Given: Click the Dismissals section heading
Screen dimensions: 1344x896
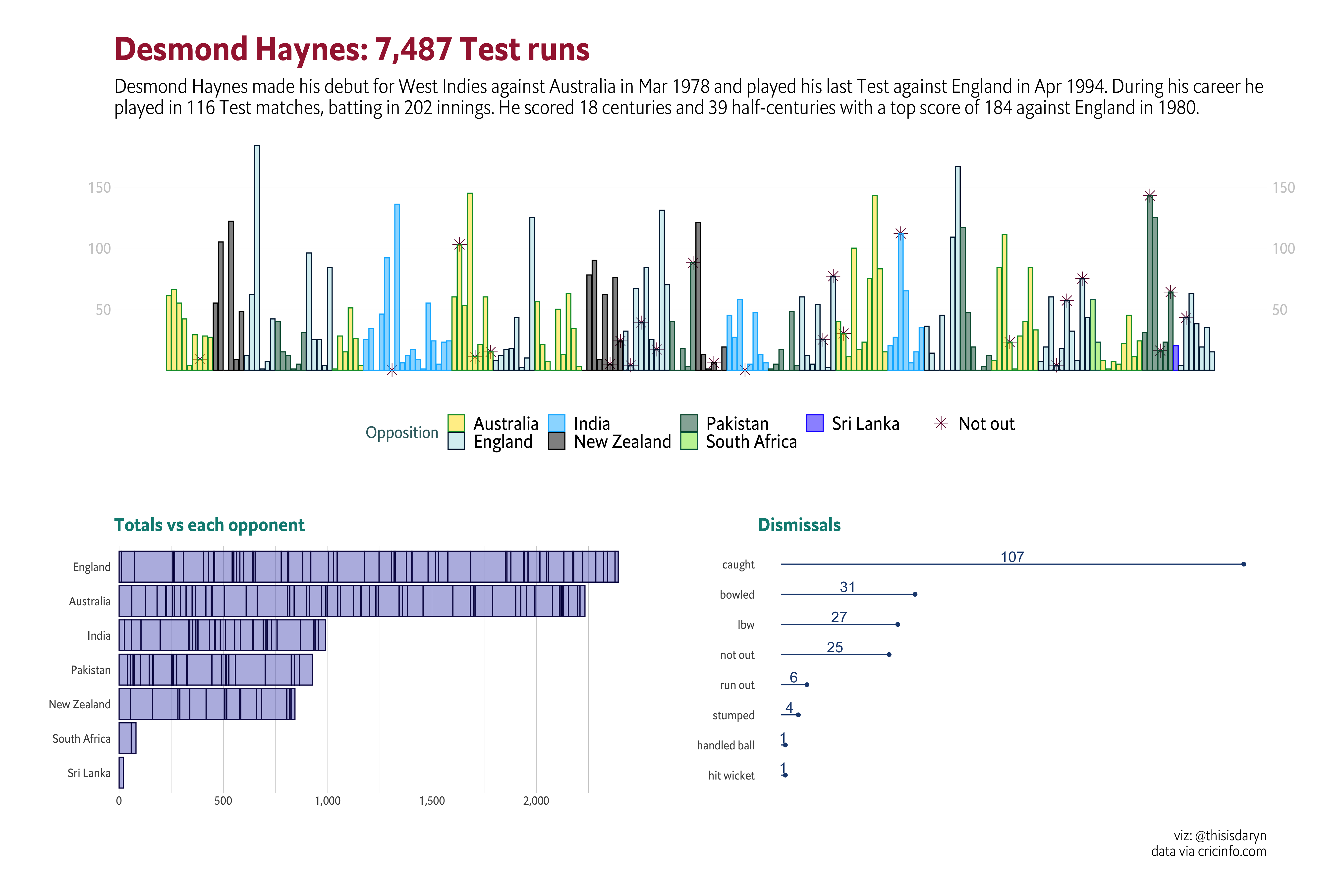Looking at the screenshot, I should pos(799,525).
